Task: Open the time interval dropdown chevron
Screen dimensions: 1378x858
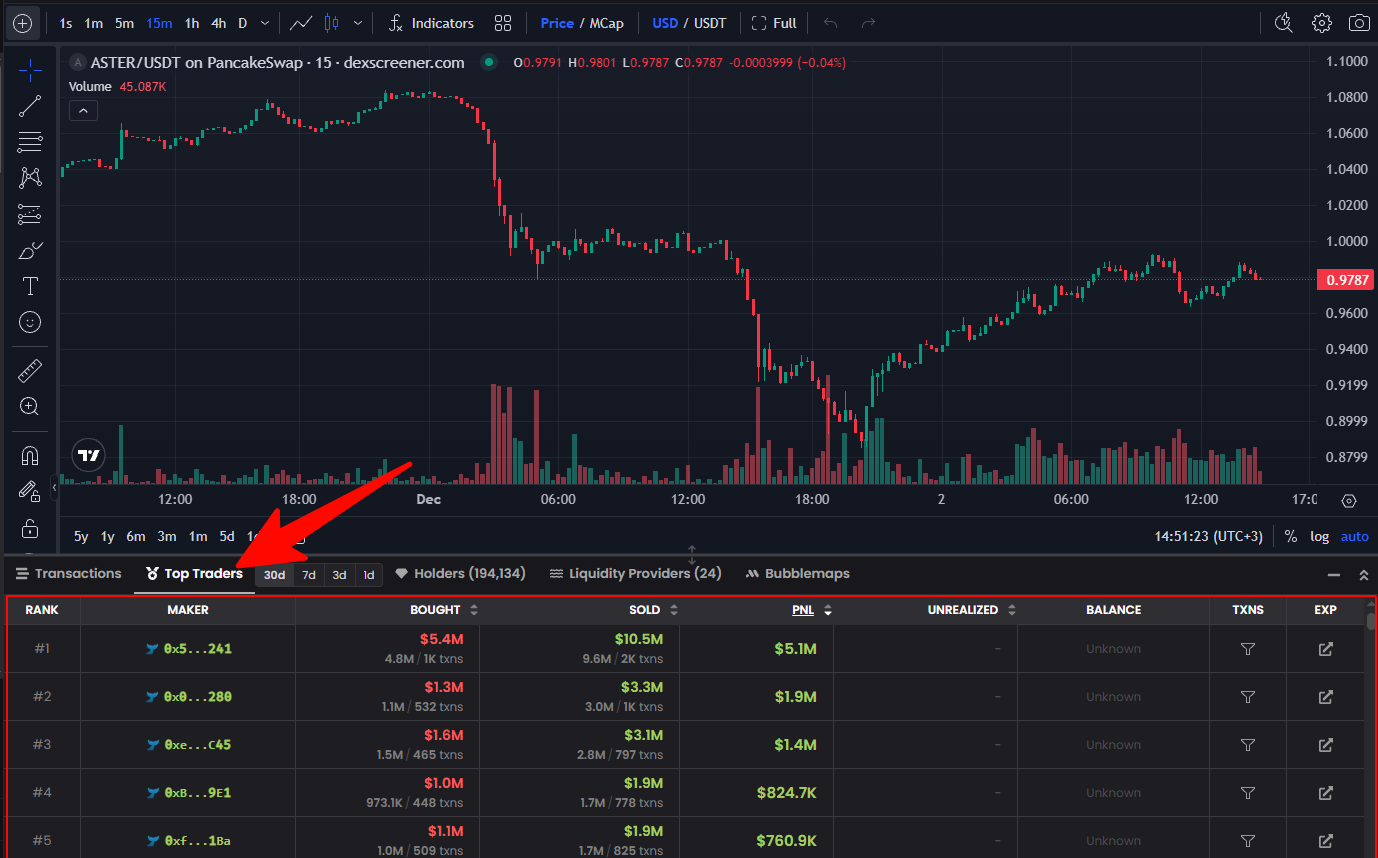Action: 264,23
